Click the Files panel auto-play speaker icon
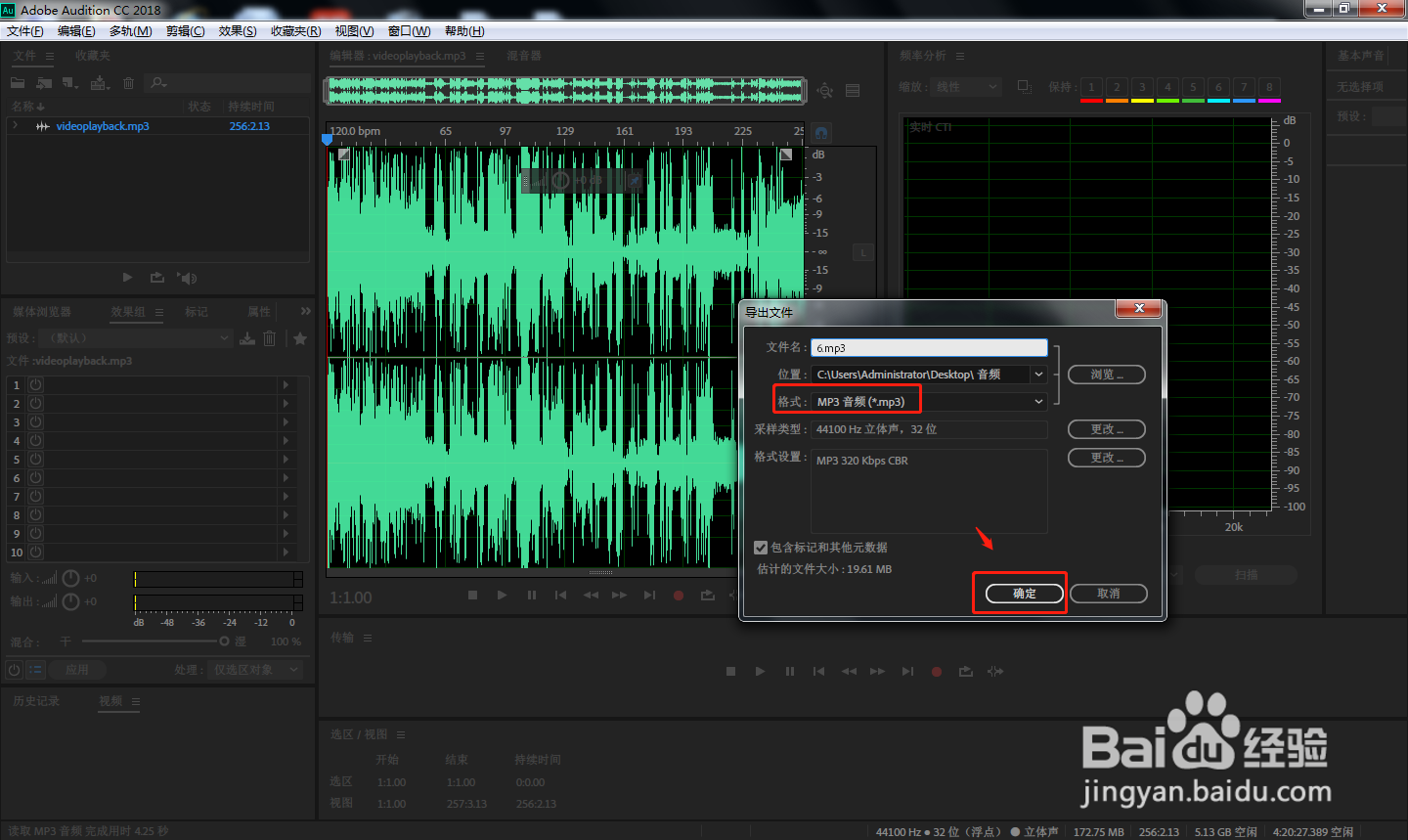 tap(187, 278)
